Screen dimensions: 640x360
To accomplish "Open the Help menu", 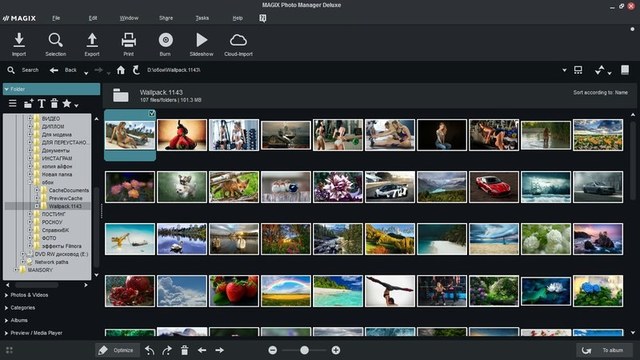I will (238, 18).
